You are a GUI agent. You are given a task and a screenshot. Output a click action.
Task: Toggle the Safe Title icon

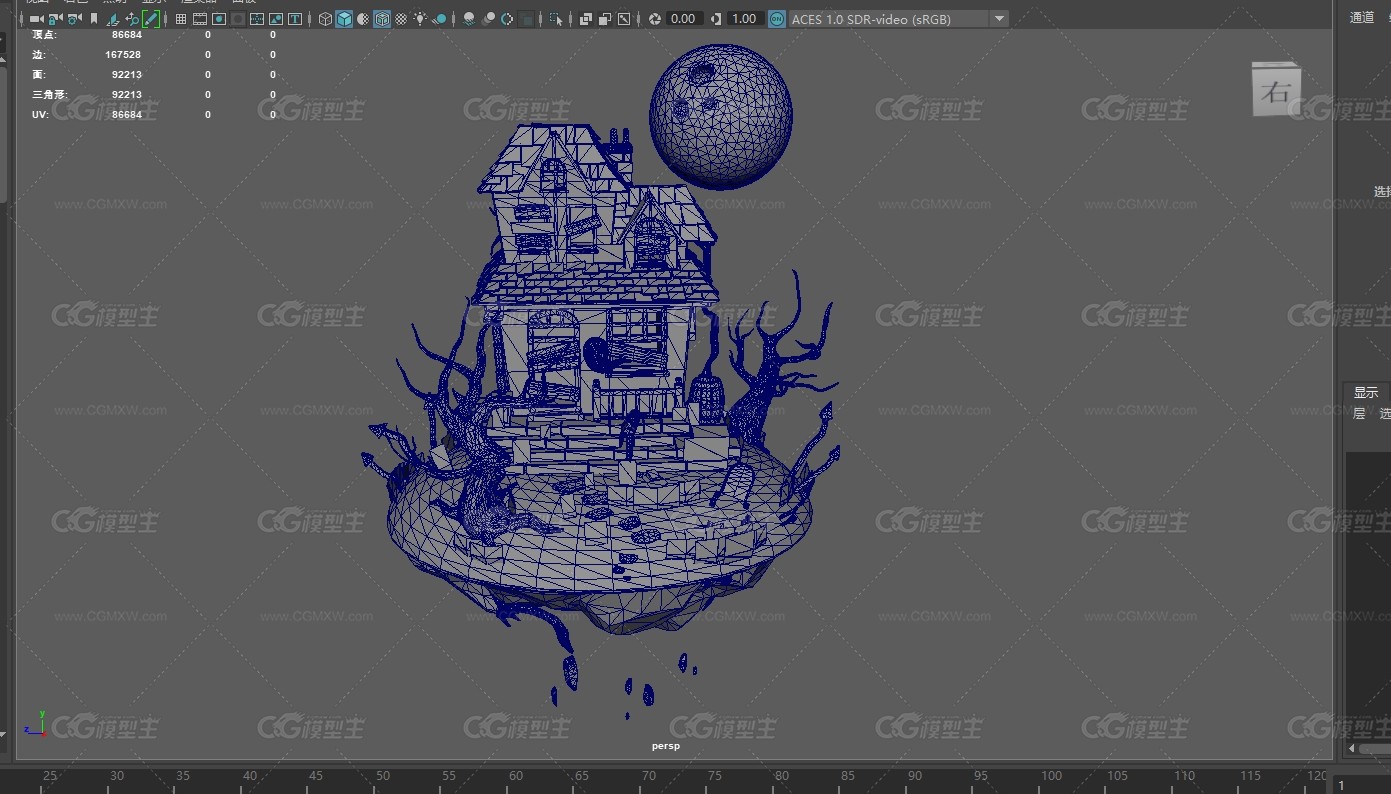295,19
